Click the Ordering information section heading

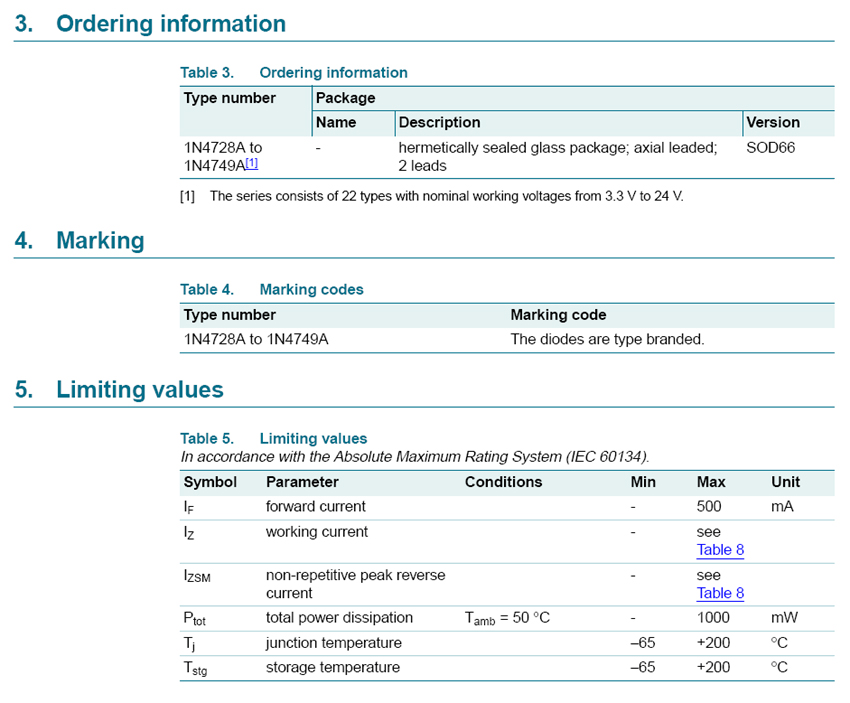point(170,24)
